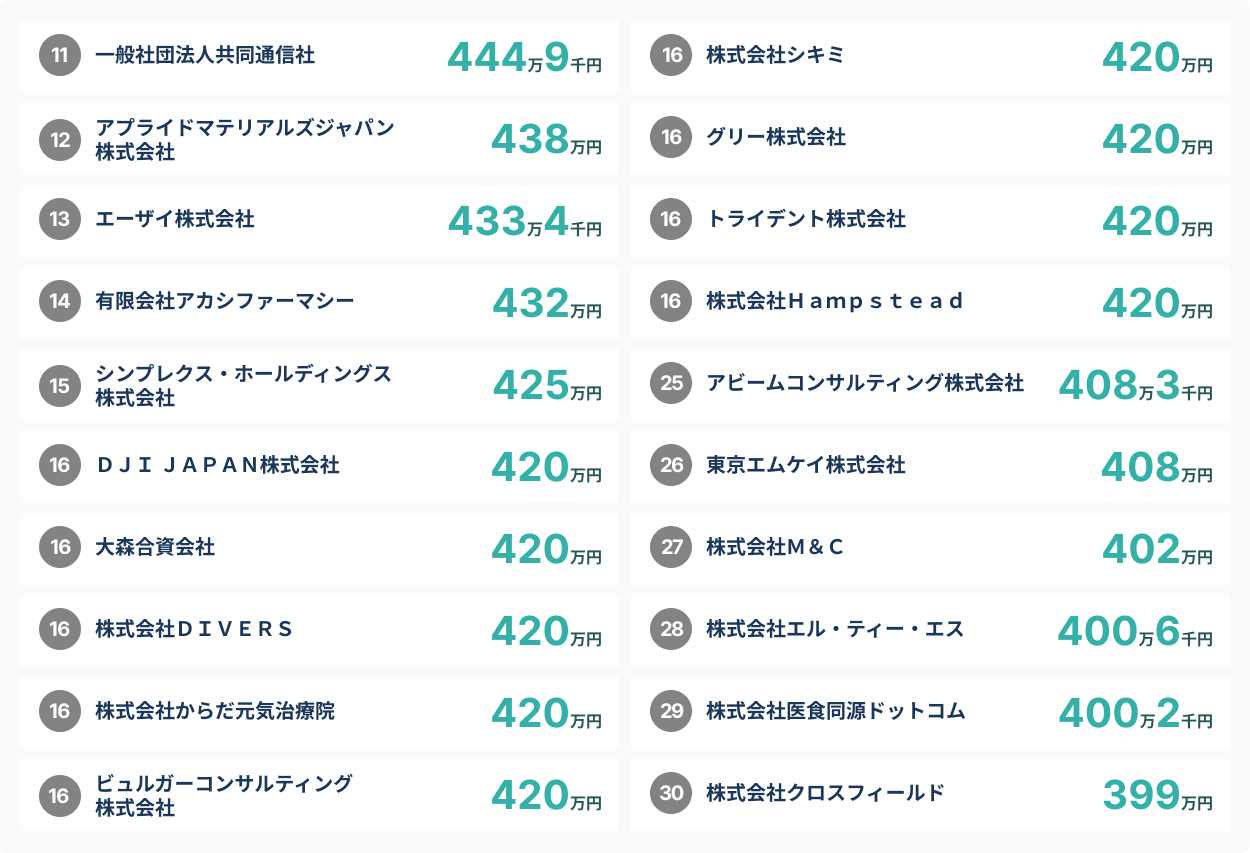Click the rank 25 badge icon

(x=672, y=383)
